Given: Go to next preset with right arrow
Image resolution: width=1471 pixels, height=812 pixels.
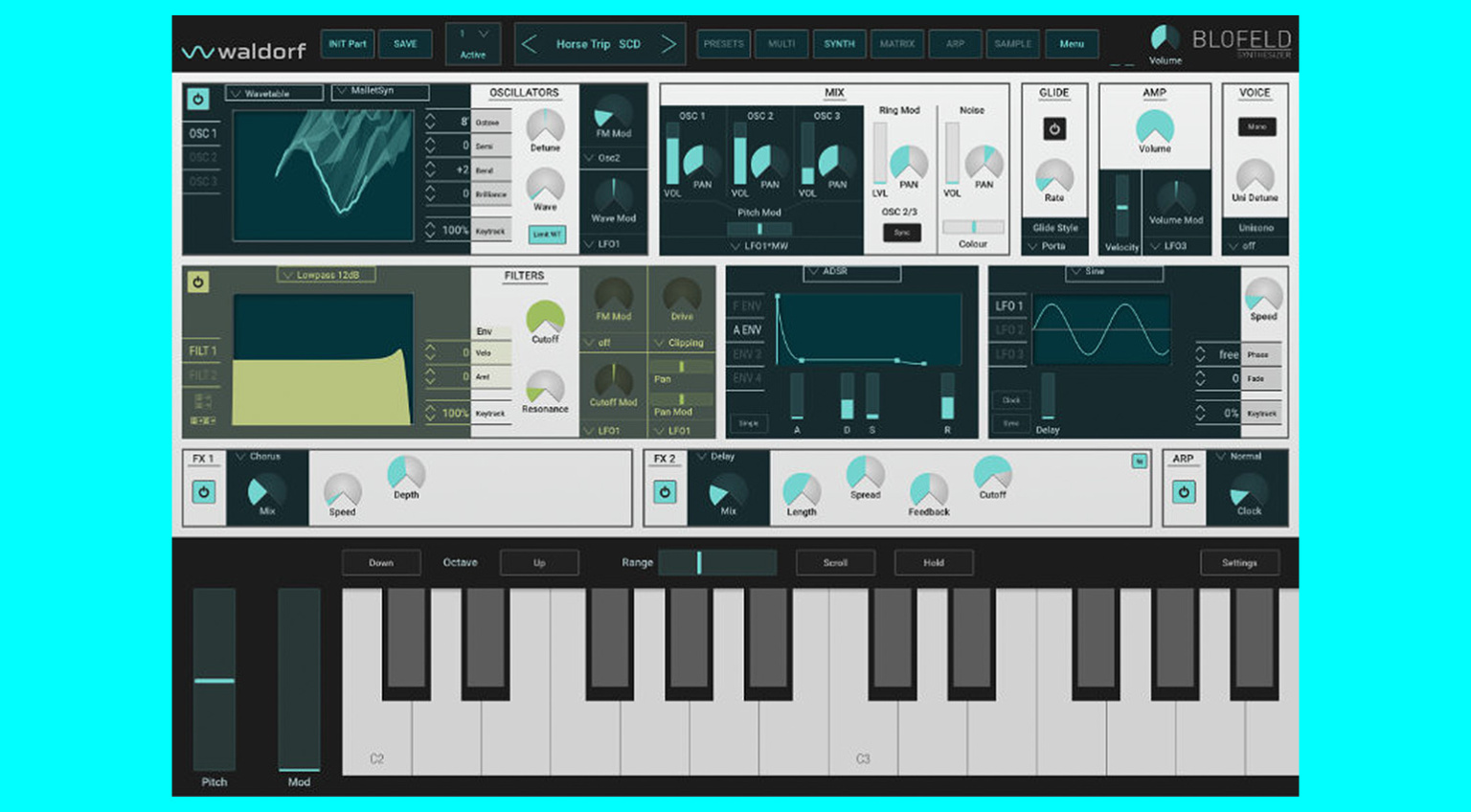Looking at the screenshot, I should [668, 44].
